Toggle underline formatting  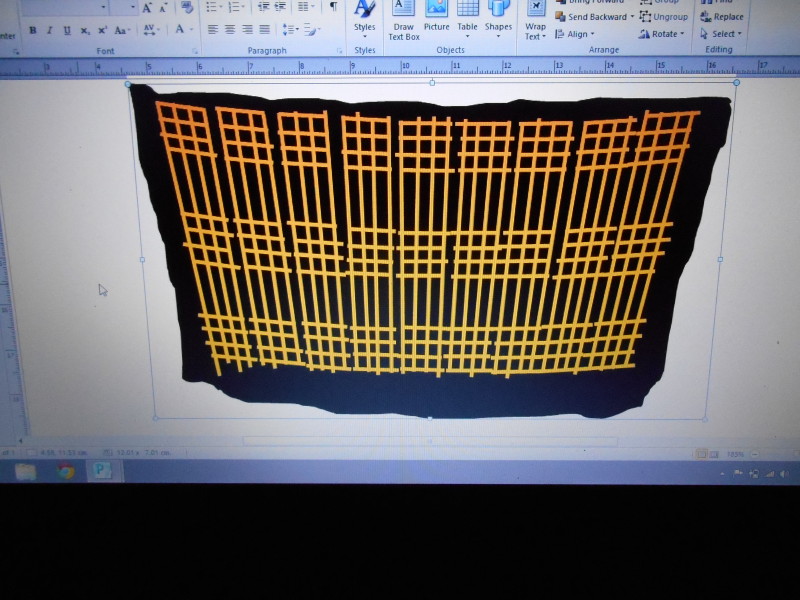[x=67, y=30]
